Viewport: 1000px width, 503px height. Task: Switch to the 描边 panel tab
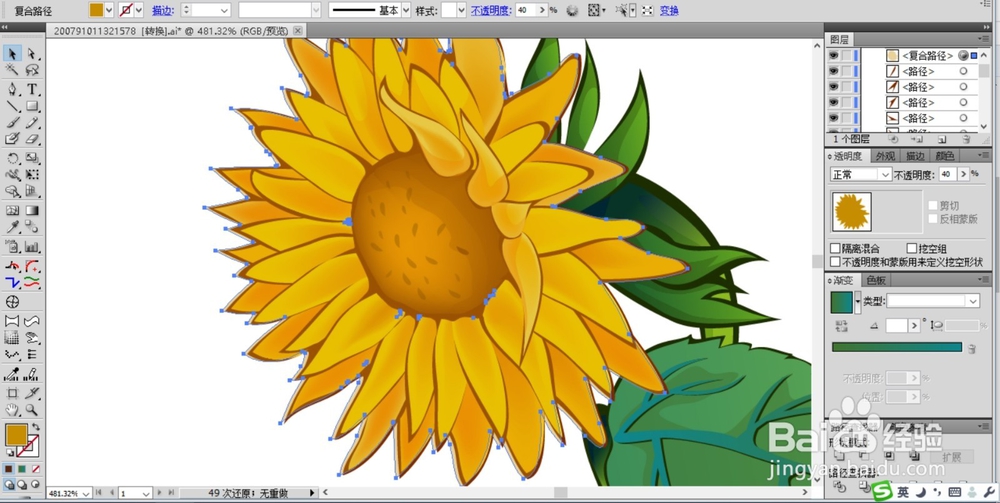coord(915,156)
